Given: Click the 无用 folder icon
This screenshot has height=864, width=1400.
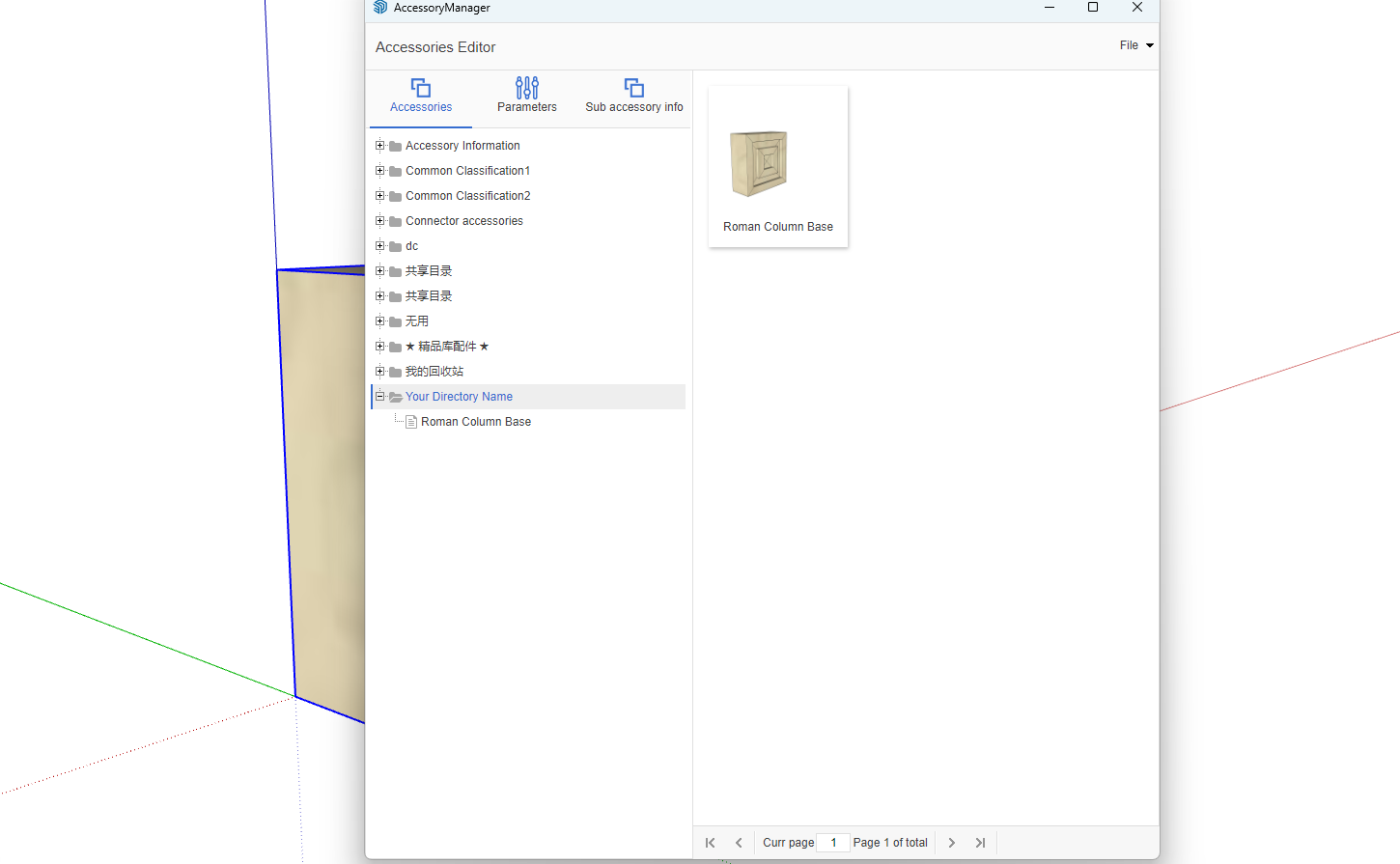Looking at the screenshot, I should (395, 322).
